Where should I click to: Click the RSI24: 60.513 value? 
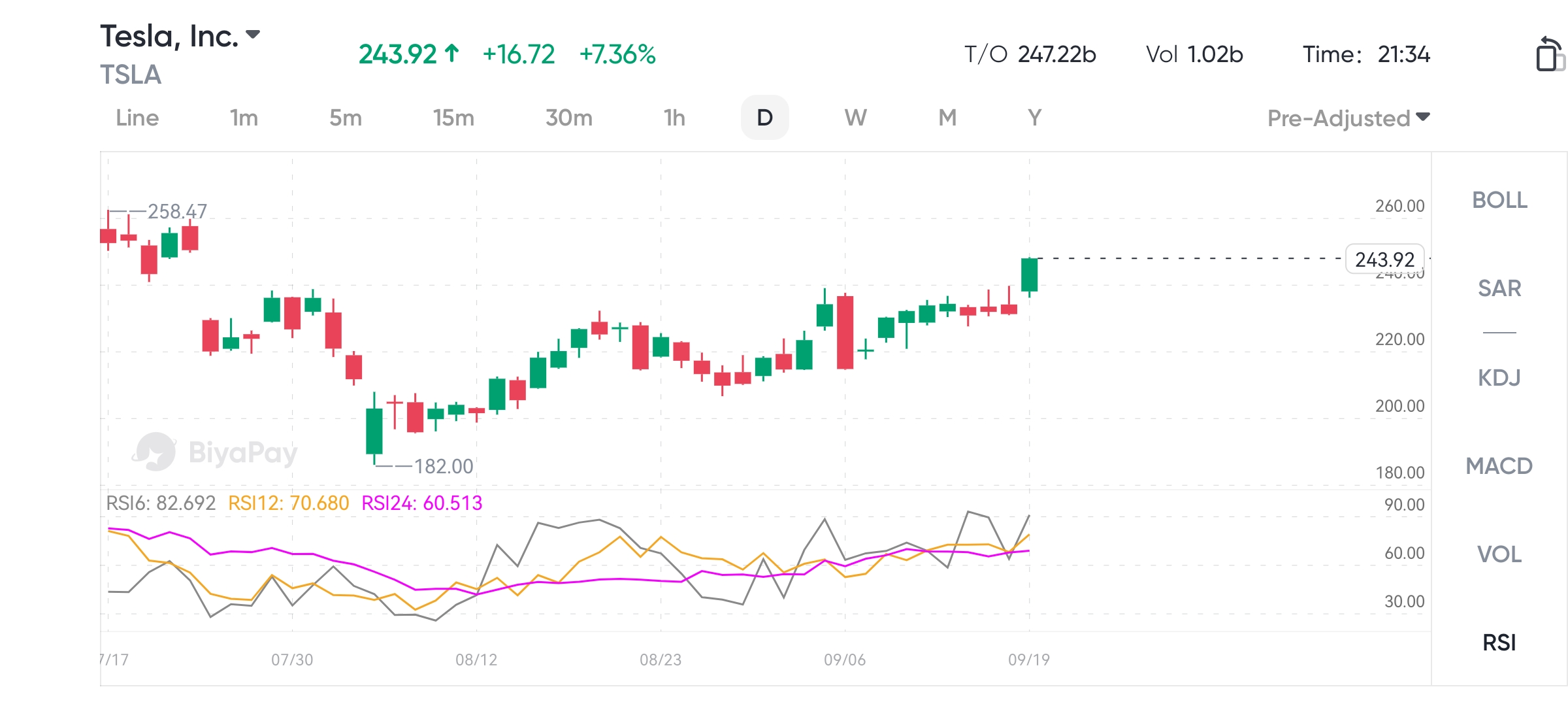coord(422,503)
